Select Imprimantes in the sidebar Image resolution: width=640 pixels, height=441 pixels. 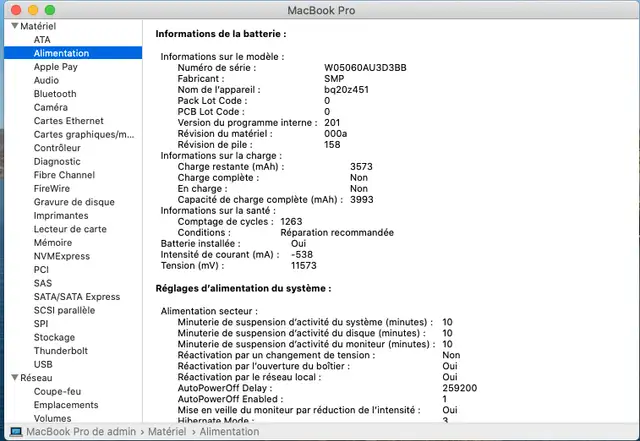[61, 215]
